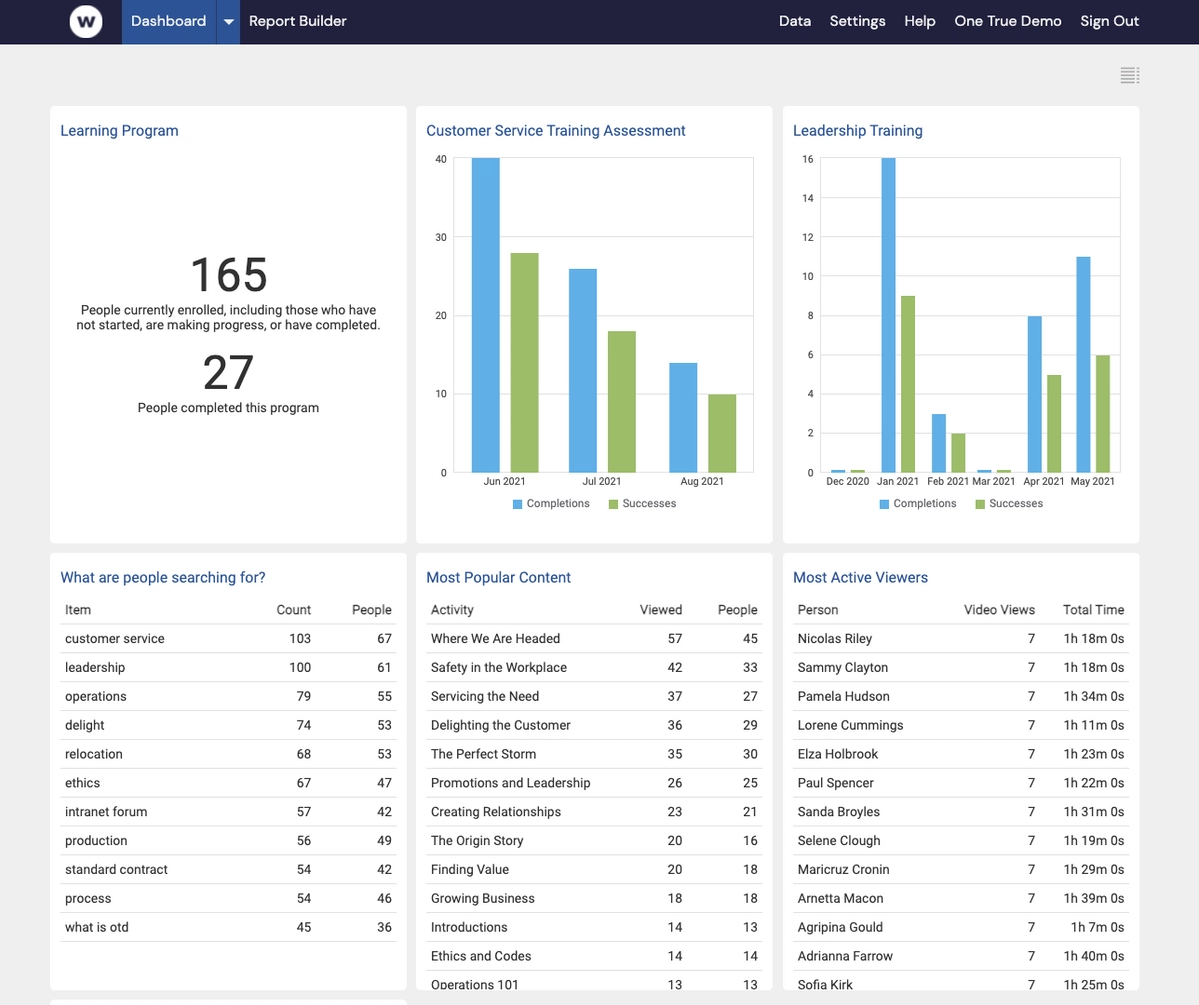Viewport: 1199px width, 1005px height.
Task: Select the Dashboard tab
Action: click(168, 20)
